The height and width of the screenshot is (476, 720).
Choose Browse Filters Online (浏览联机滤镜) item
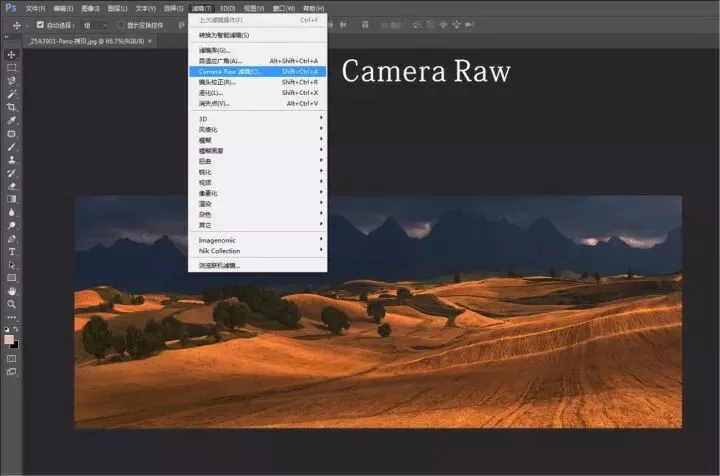pos(258,265)
